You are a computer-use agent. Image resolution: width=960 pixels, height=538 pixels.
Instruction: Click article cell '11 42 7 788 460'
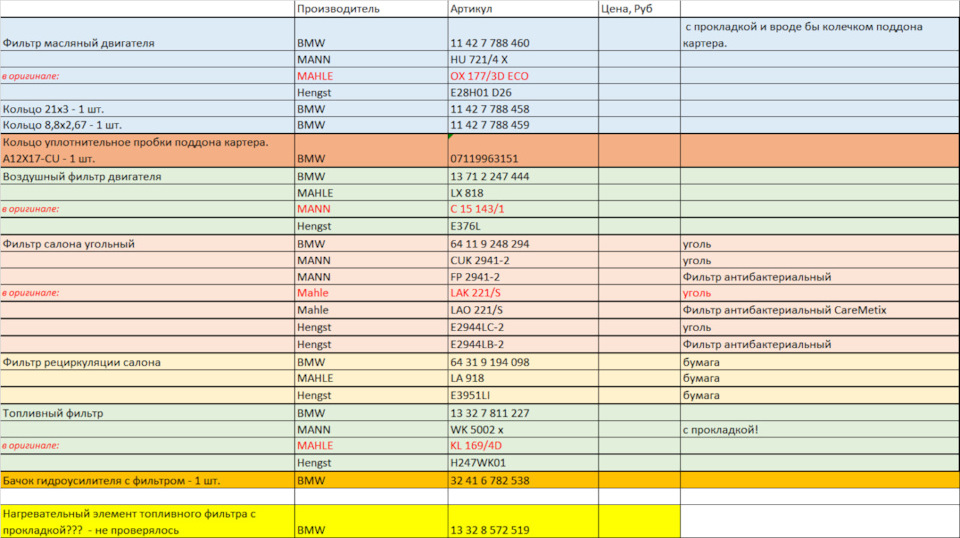[x=523, y=34]
